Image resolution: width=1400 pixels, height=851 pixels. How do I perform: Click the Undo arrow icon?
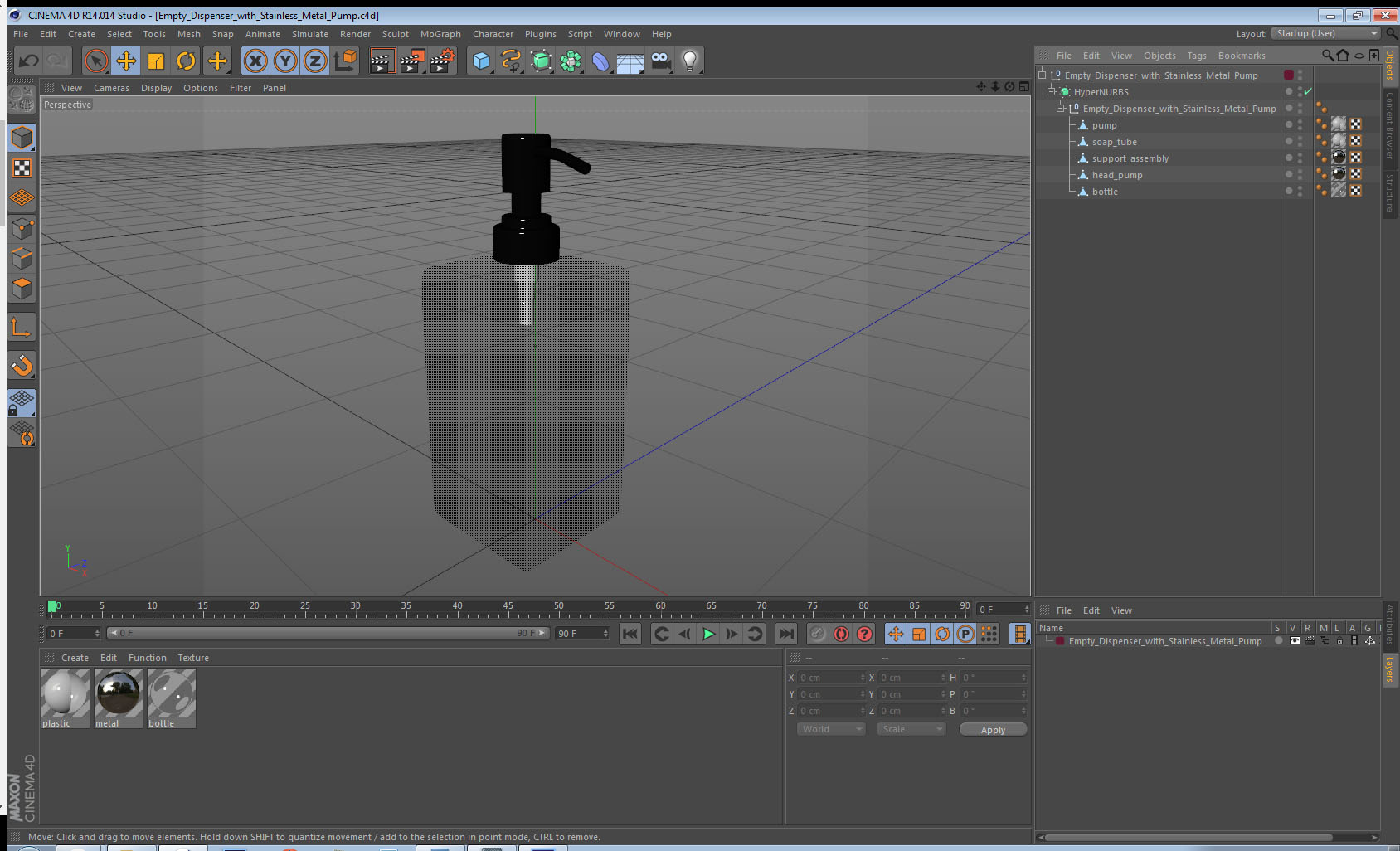pyautogui.click(x=29, y=61)
